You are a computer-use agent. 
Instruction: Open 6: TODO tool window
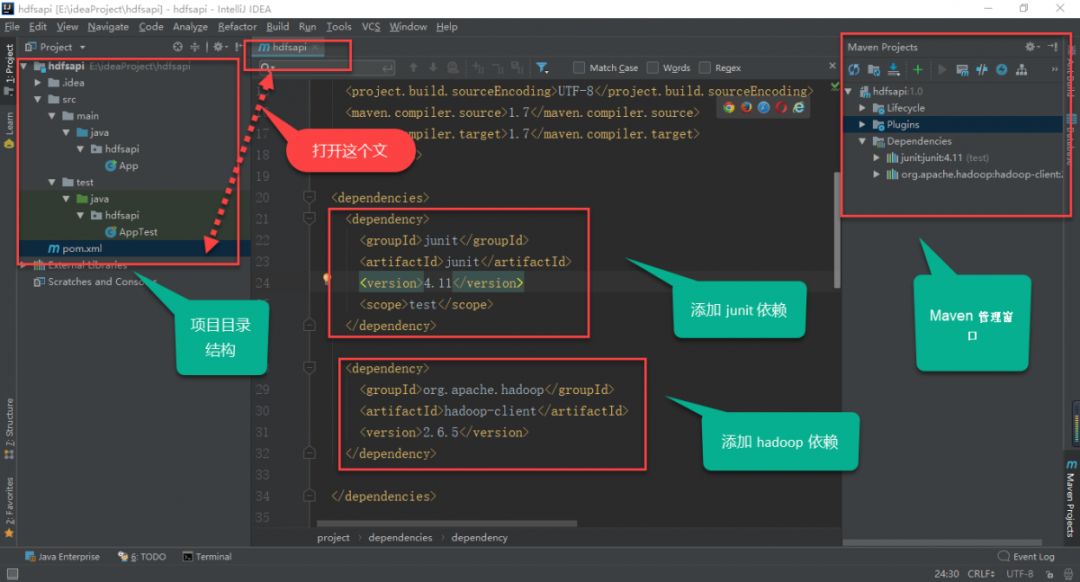click(x=142, y=557)
